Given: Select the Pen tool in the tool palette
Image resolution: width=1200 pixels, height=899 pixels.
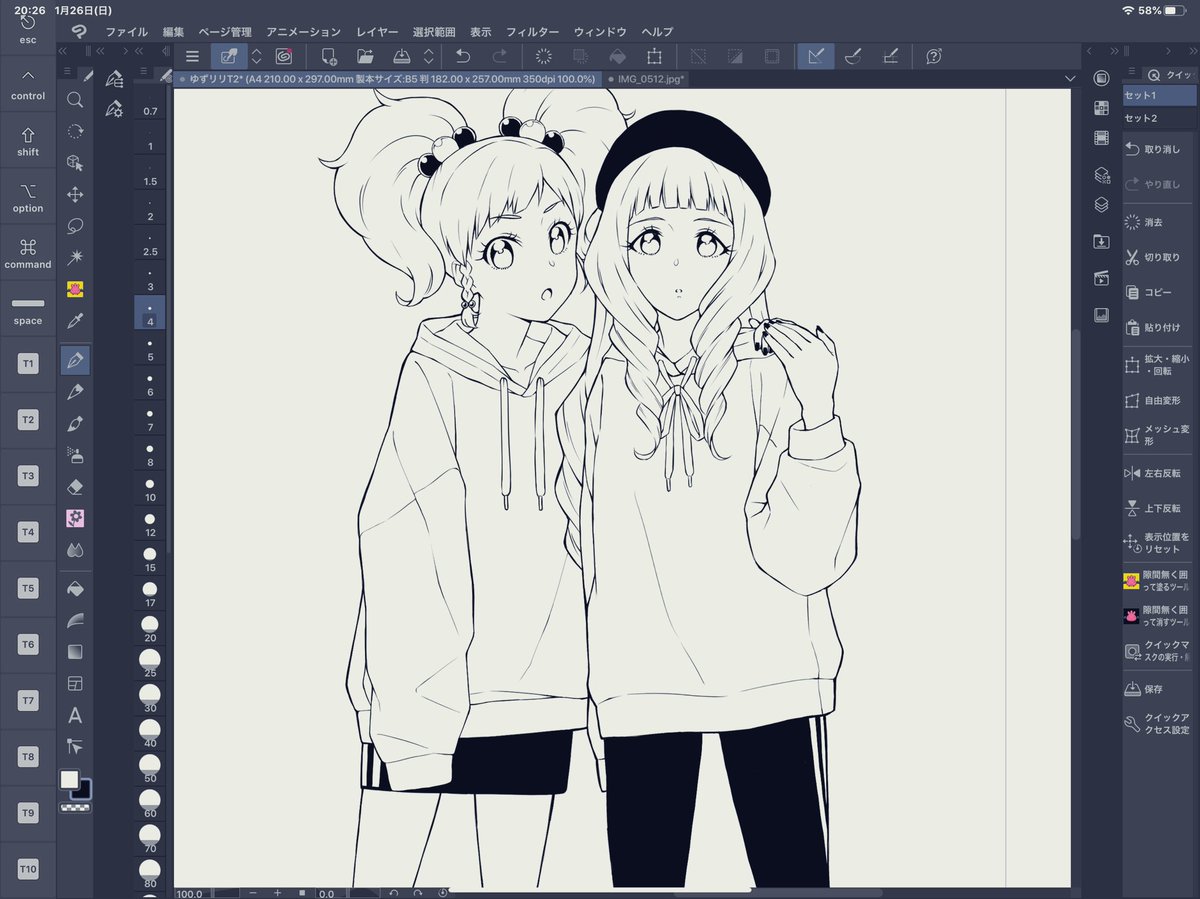Looking at the screenshot, I should pos(75,359).
